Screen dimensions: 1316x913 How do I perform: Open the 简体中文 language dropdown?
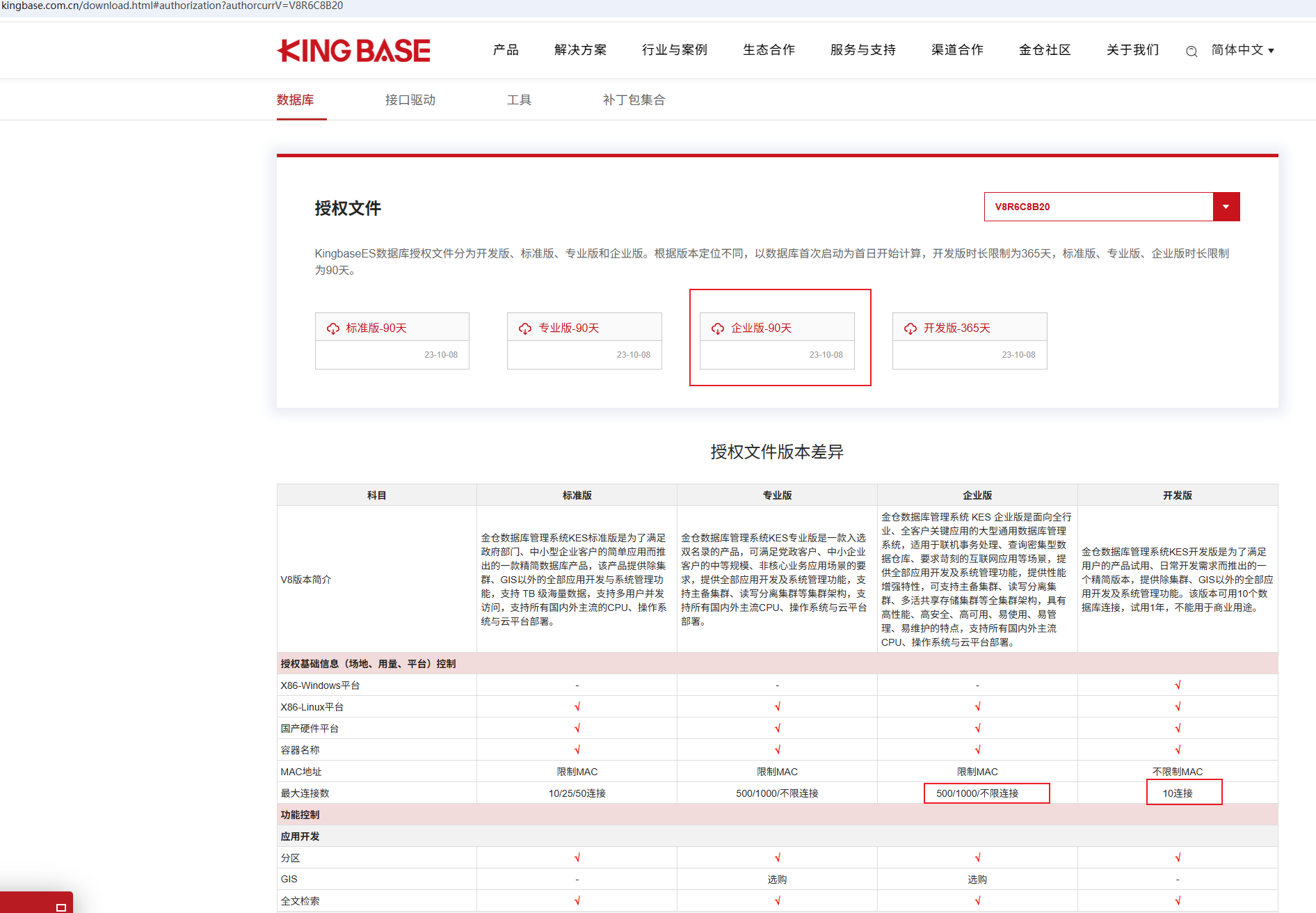pyautogui.click(x=1242, y=50)
